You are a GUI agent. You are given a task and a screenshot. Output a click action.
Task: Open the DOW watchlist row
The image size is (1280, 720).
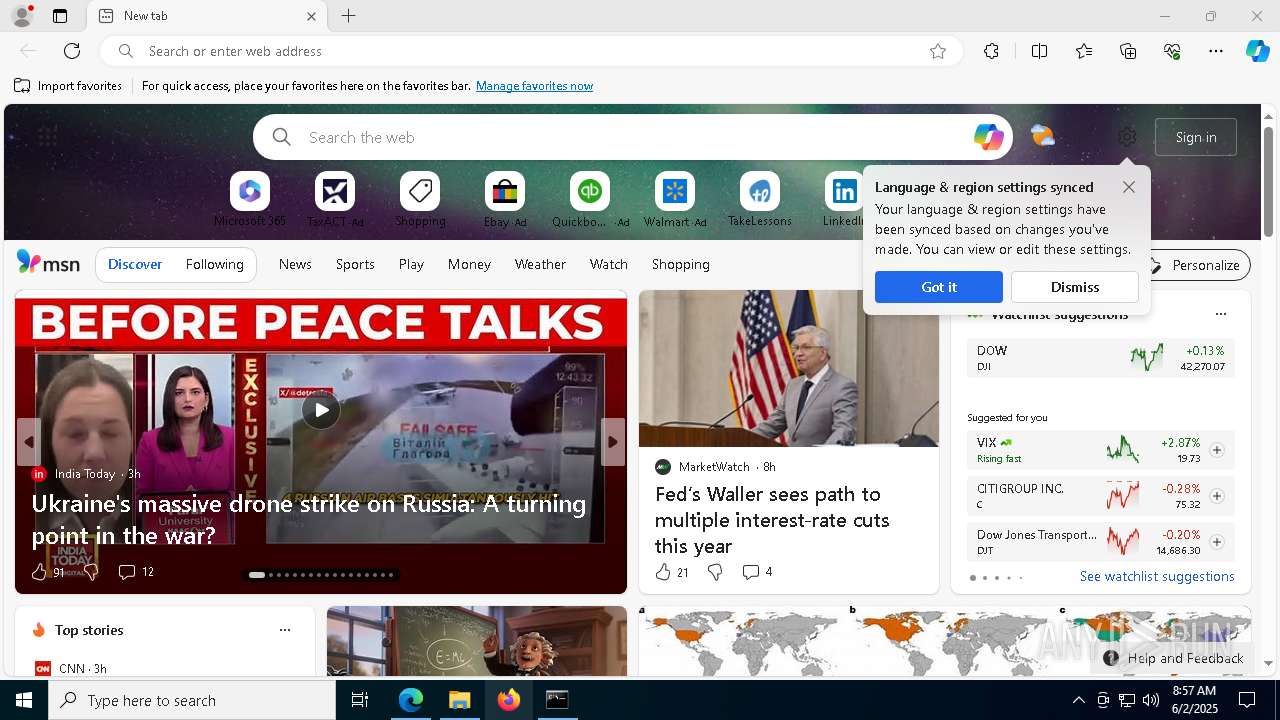click(x=1100, y=358)
